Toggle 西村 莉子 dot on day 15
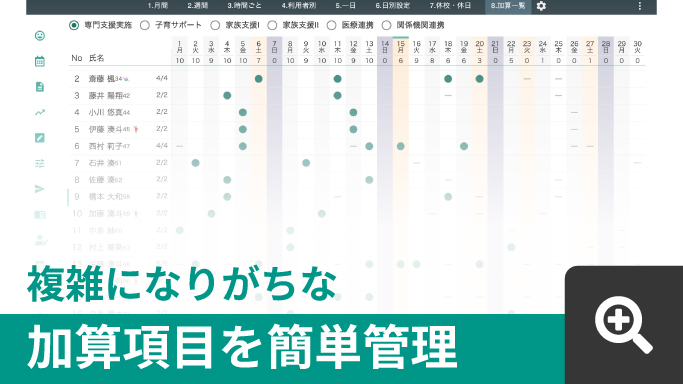 tap(400, 146)
